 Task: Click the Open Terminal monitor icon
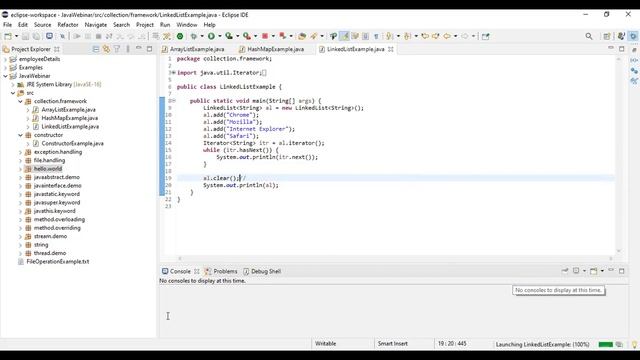point(49,36)
